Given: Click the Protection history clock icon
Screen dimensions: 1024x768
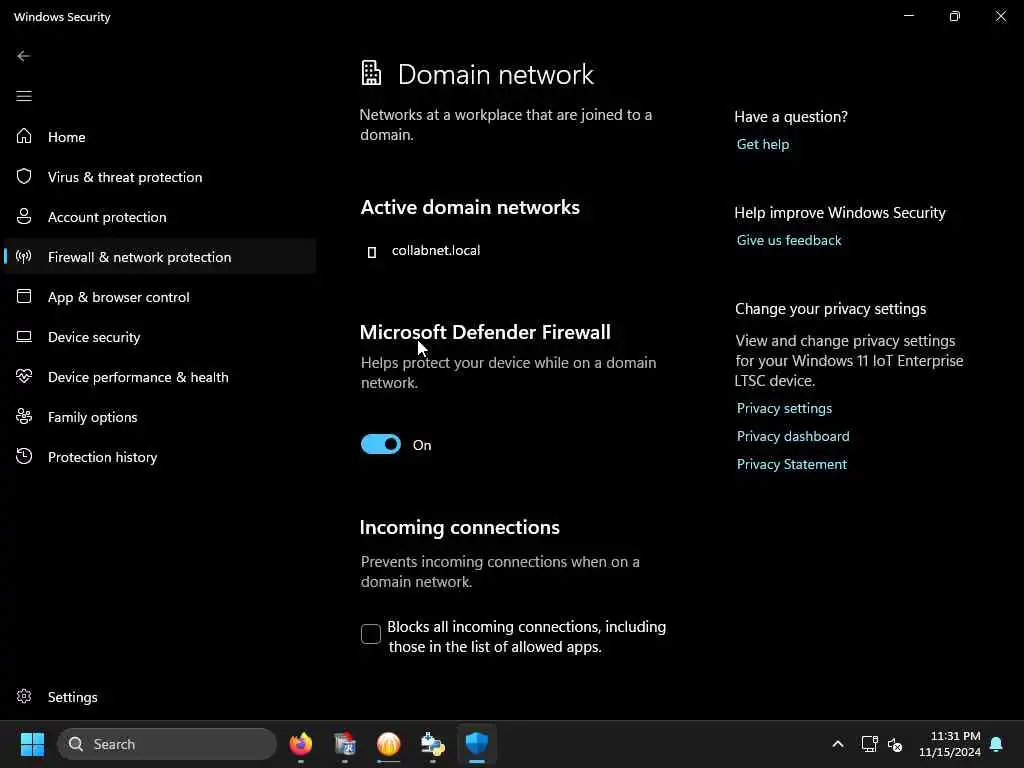Looking at the screenshot, I should tap(24, 456).
